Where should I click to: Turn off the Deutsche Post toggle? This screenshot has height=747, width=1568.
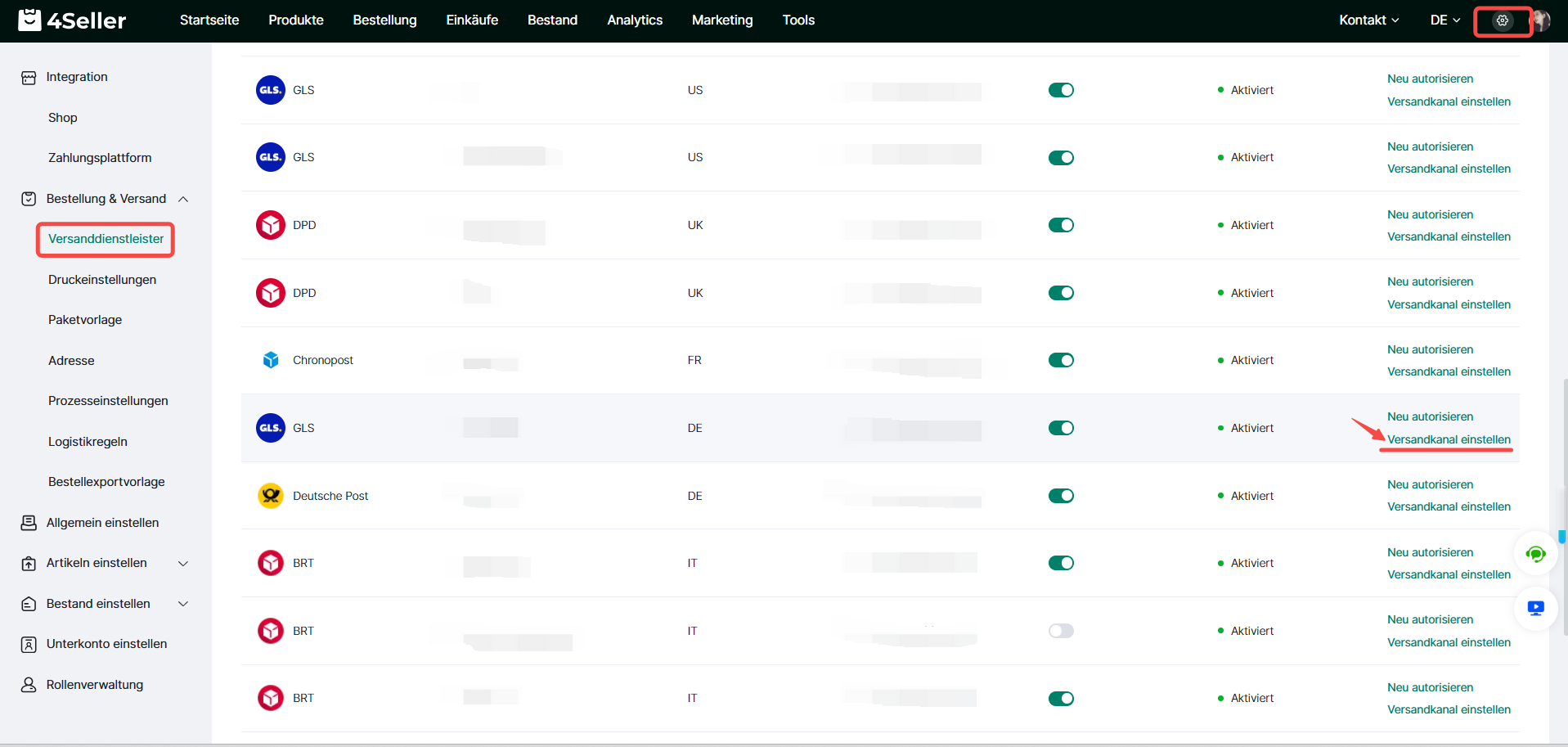[x=1061, y=496]
